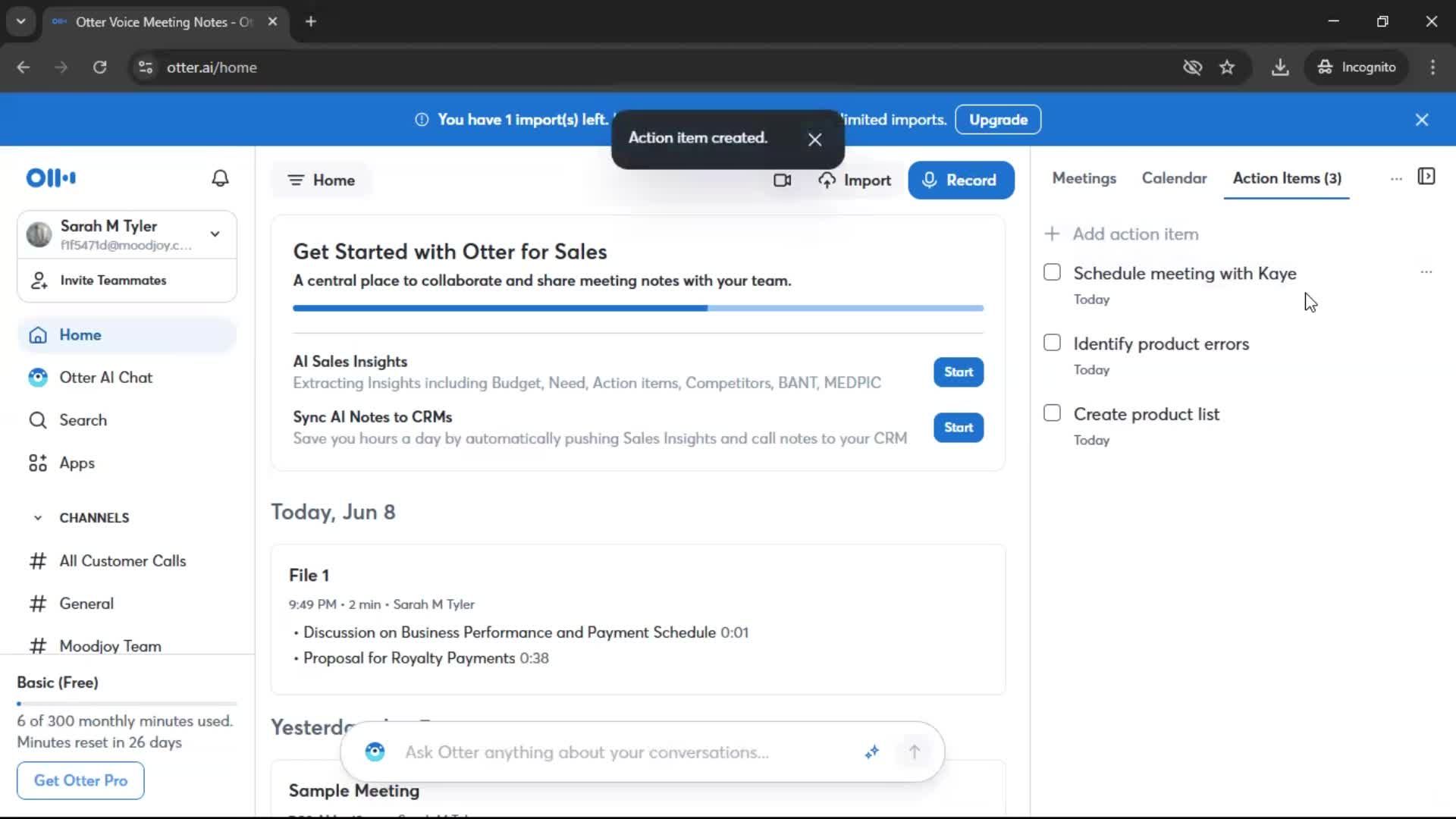Collapse the right side panel
The image size is (1456, 819).
tap(1426, 177)
